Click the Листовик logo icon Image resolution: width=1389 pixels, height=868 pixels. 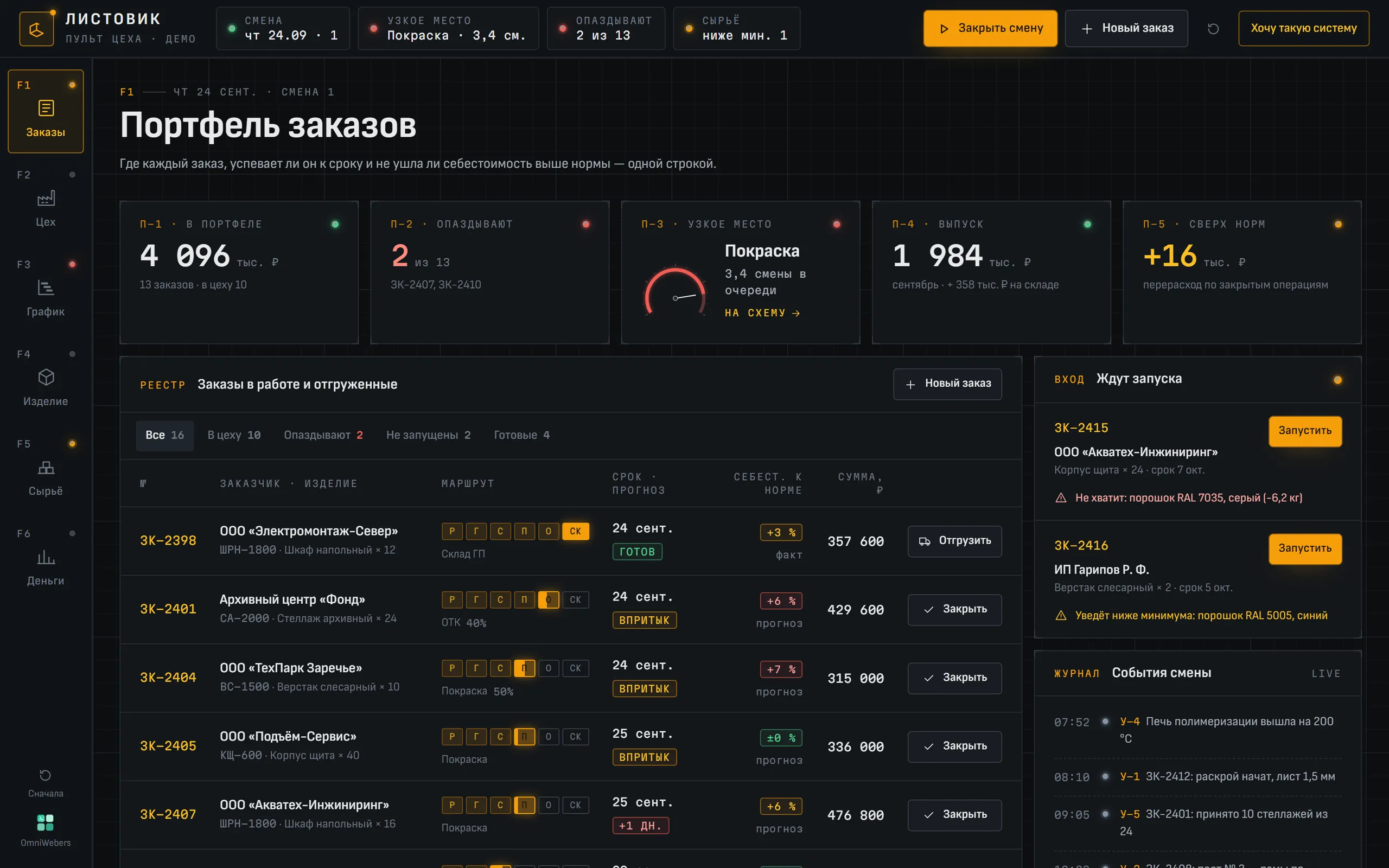coord(37,29)
